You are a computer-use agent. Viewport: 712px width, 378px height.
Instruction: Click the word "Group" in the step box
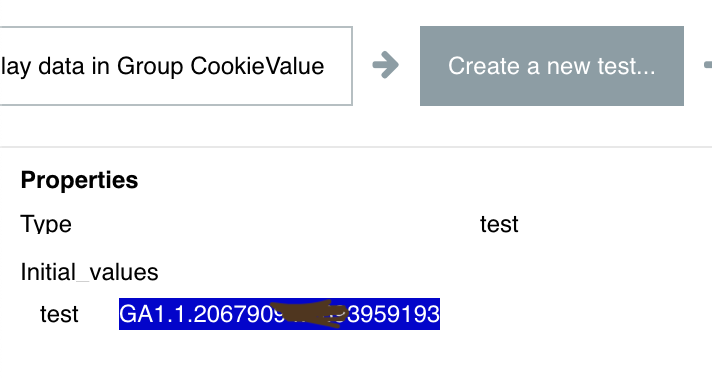click(150, 67)
